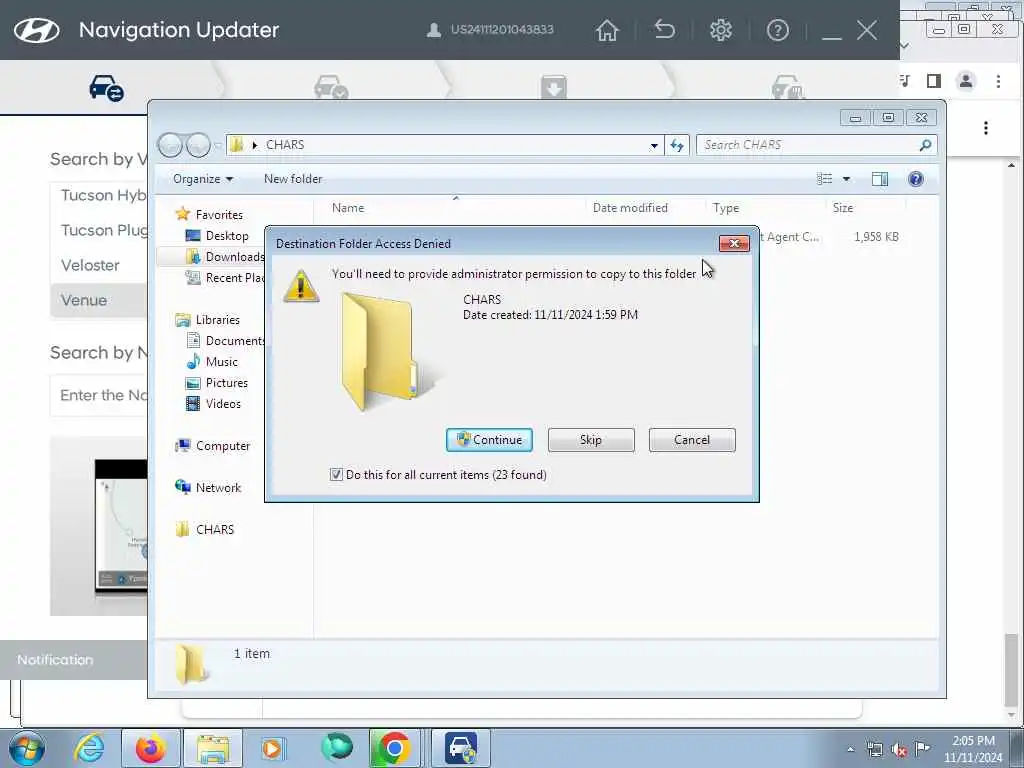
Task: Click the volume muted tray icon
Action: pyautogui.click(x=899, y=750)
